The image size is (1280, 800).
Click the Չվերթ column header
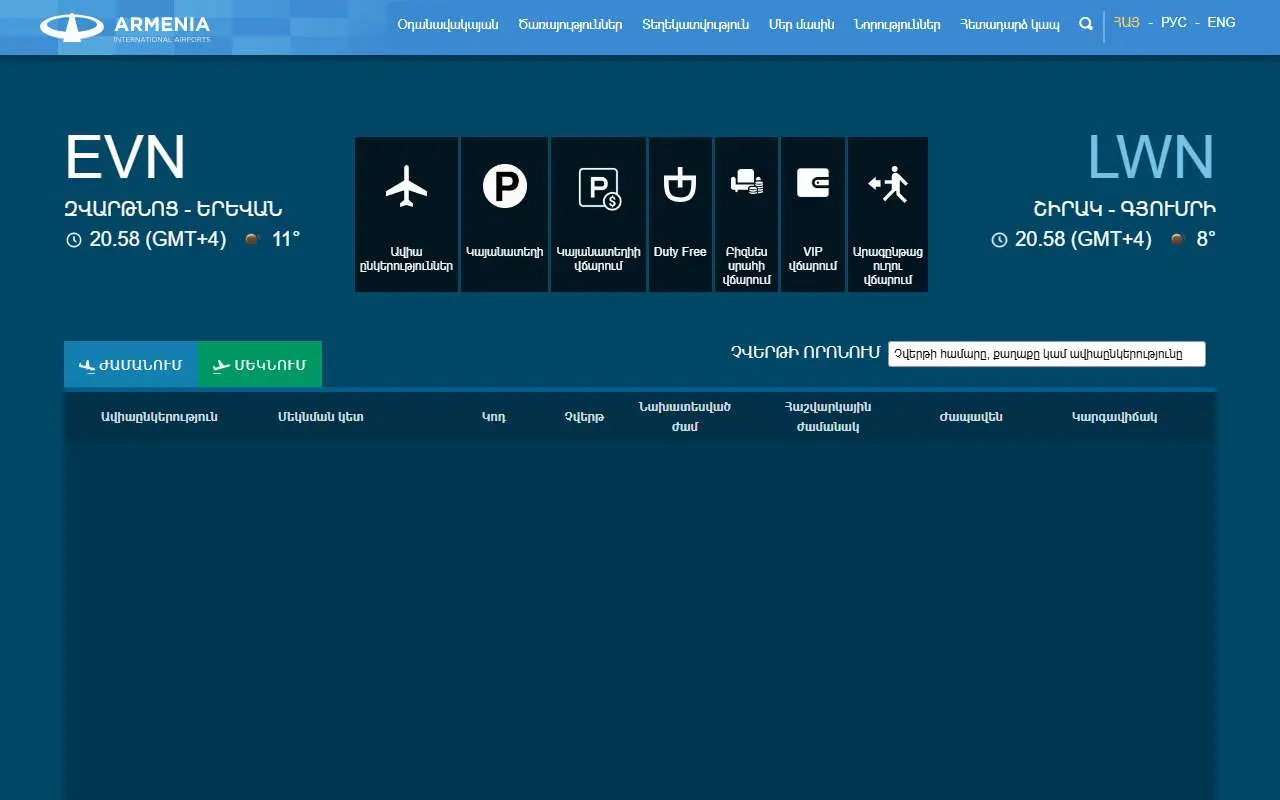click(584, 417)
